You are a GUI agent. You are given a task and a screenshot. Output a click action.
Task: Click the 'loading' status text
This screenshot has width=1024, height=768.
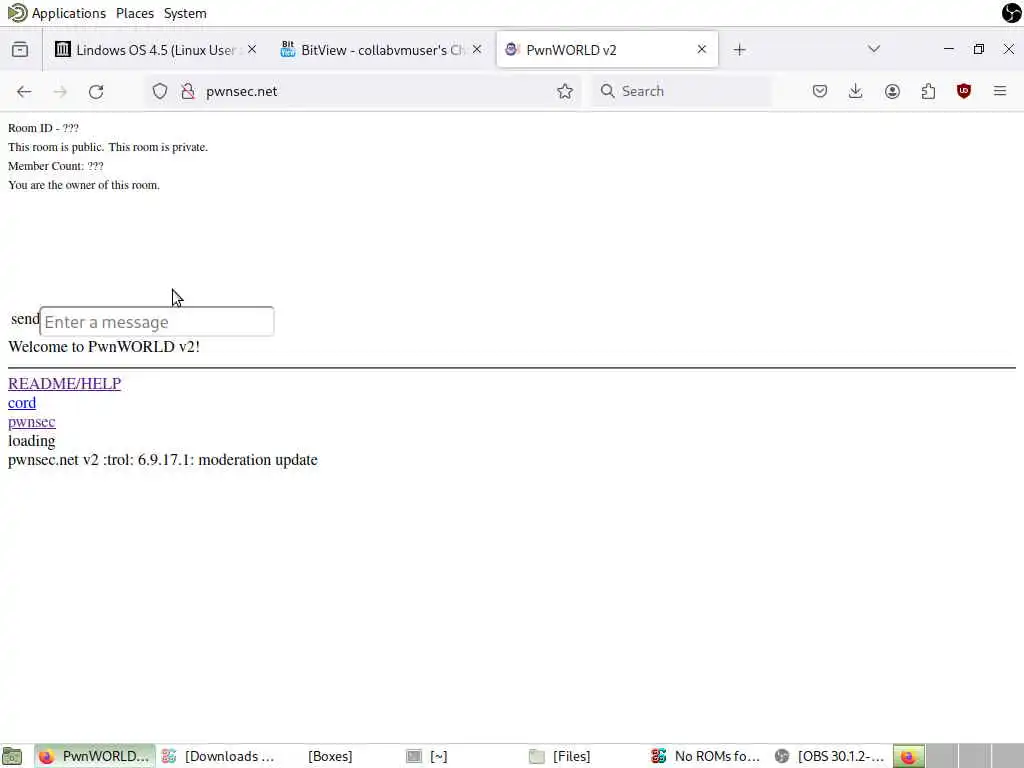tap(31, 441)
